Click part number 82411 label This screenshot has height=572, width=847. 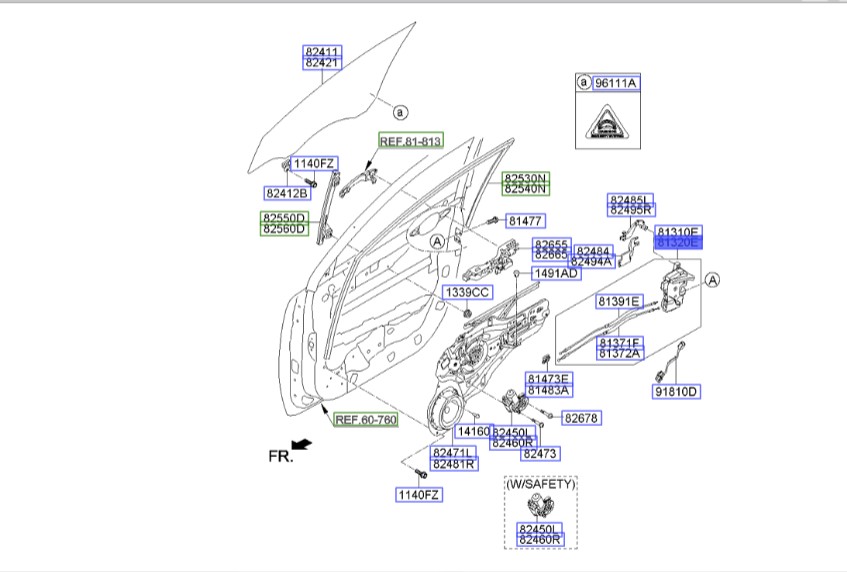322,50
